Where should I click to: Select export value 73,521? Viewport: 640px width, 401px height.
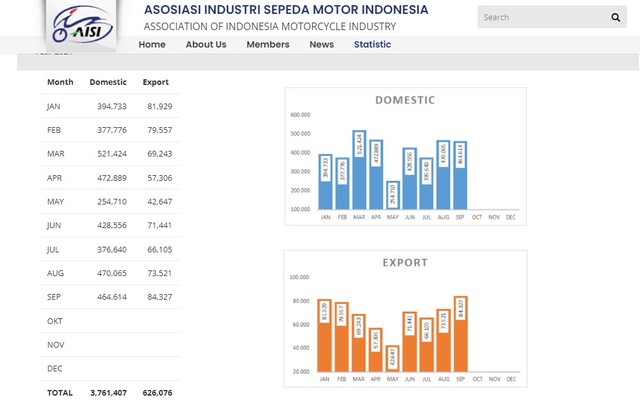click(x=160, y=273)
